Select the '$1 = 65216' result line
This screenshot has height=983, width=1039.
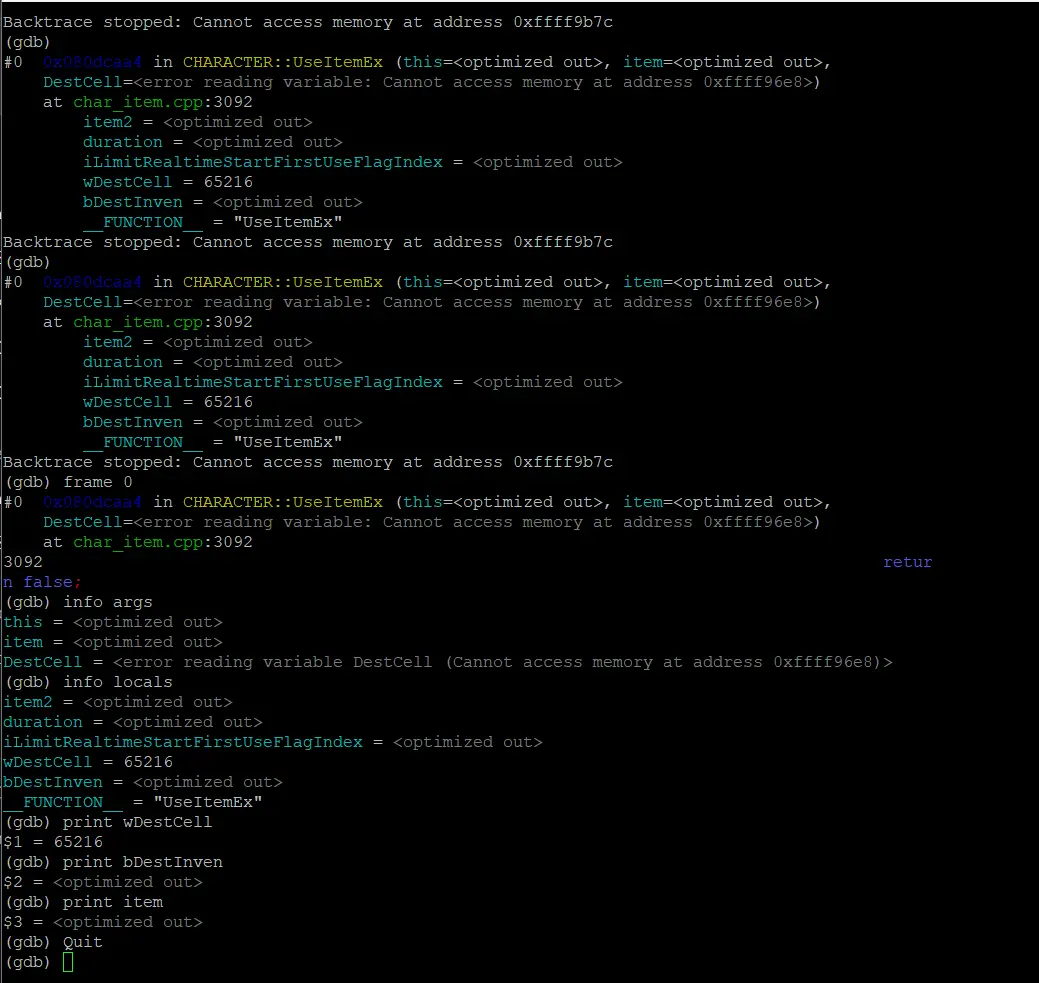tap(53, 842)
